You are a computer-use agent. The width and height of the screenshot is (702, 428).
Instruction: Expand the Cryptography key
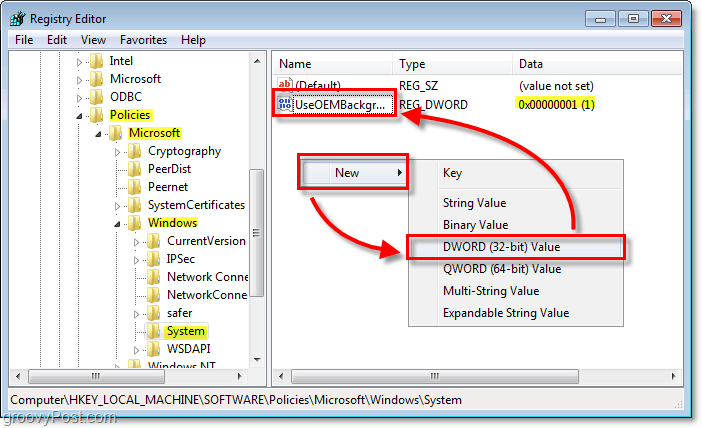(x=117, y=152)
